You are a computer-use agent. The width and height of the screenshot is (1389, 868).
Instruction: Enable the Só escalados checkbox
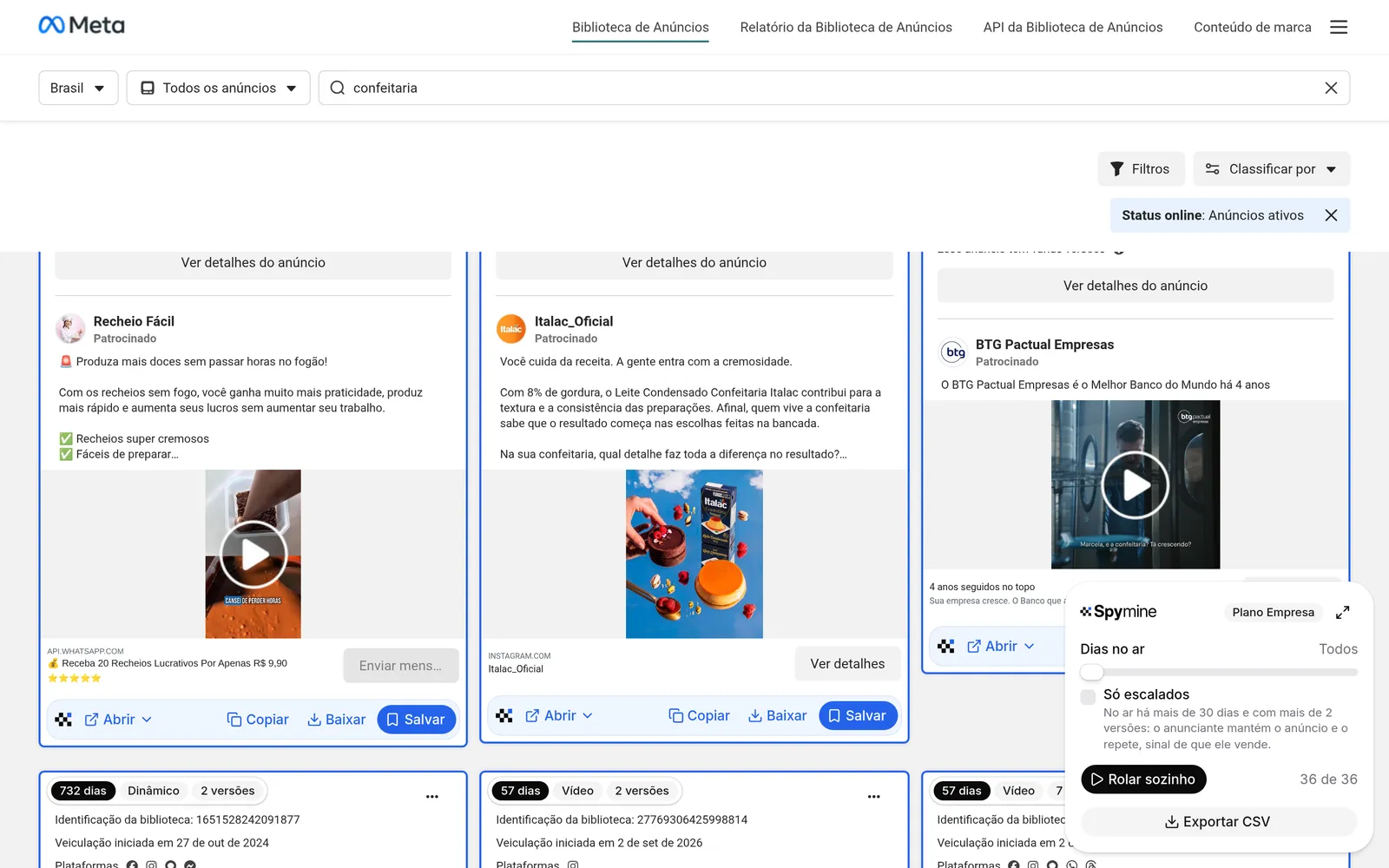click(1088, 696)
